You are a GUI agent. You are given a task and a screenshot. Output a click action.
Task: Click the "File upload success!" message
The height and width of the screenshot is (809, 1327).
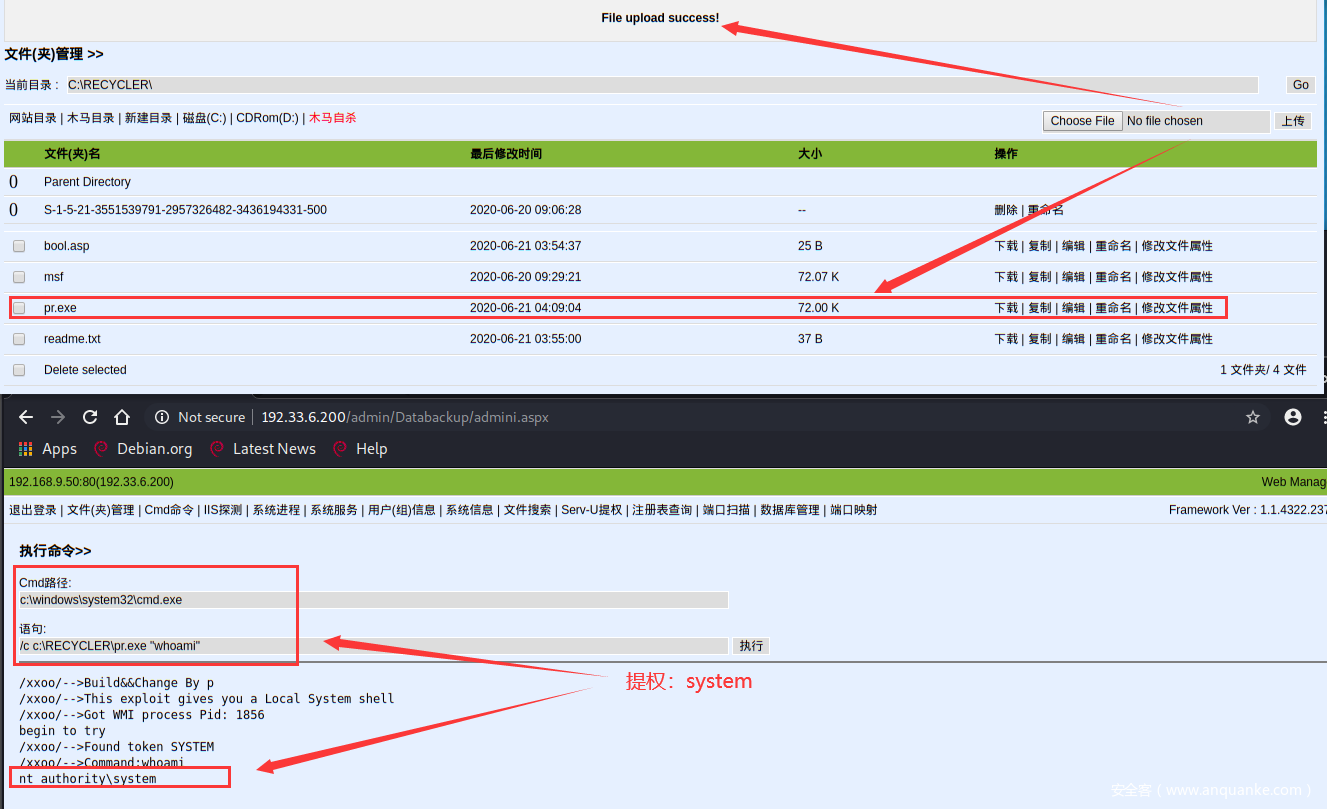660,18
